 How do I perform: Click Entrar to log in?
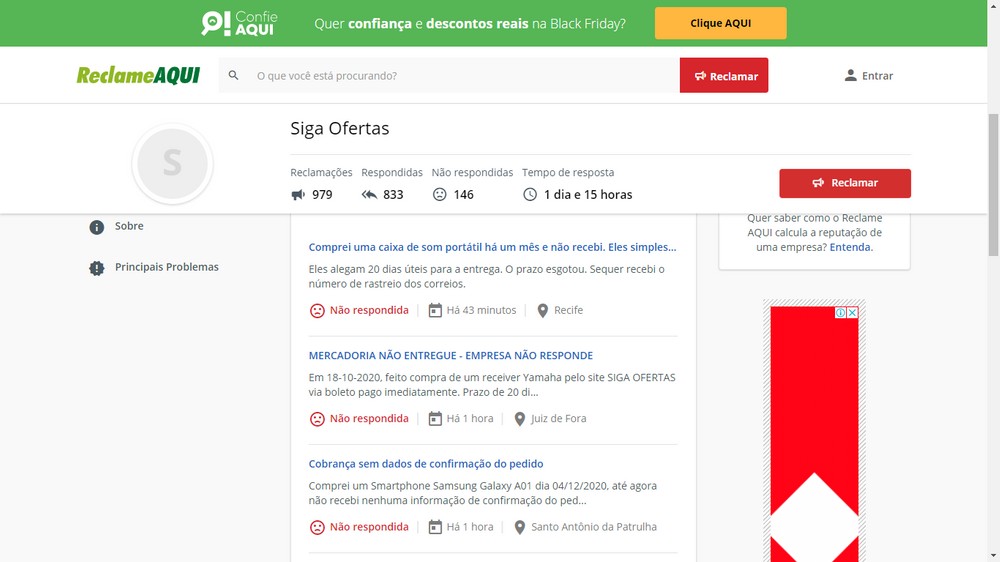869,75
